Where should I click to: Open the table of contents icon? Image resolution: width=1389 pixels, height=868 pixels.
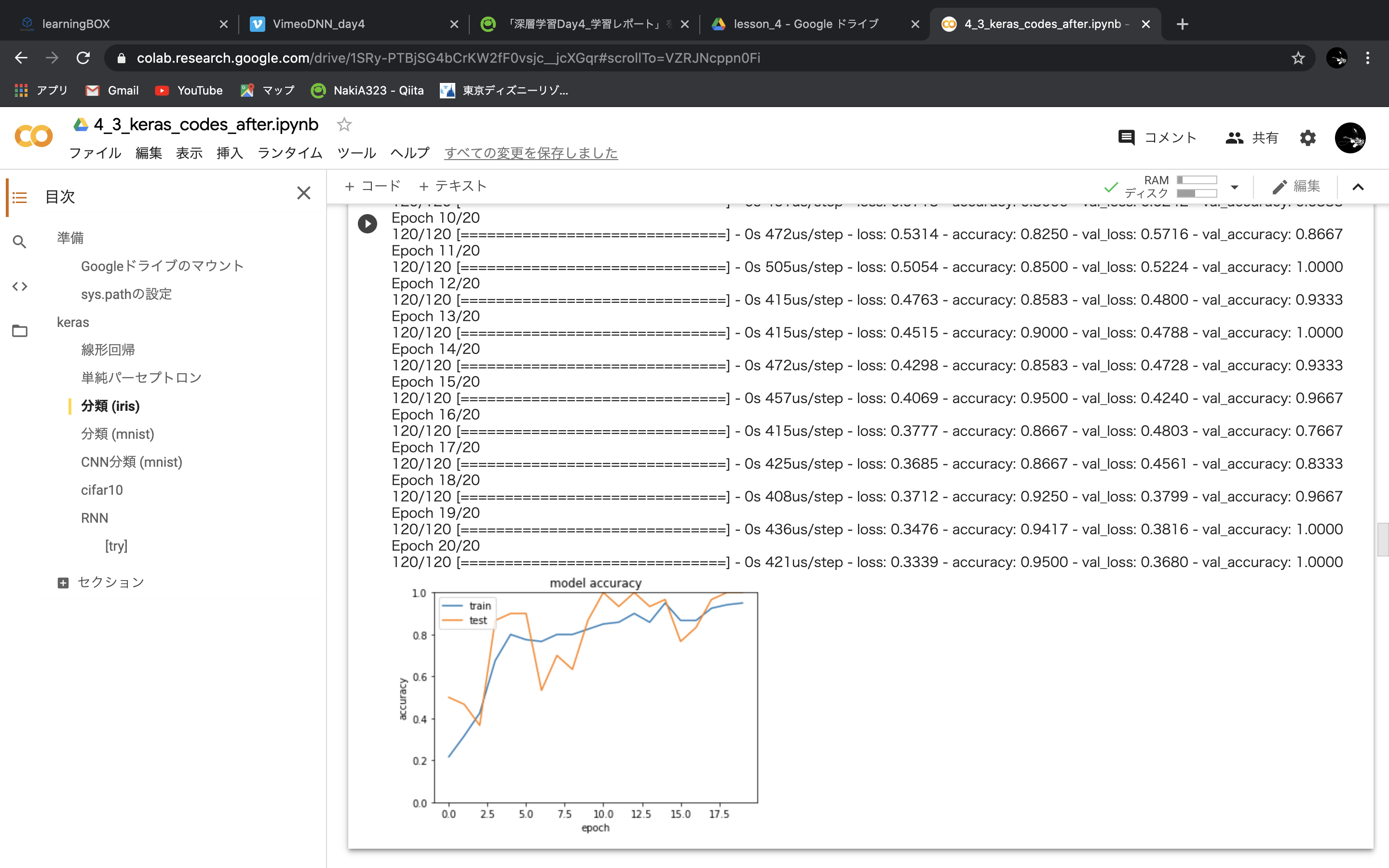point(19,198)
